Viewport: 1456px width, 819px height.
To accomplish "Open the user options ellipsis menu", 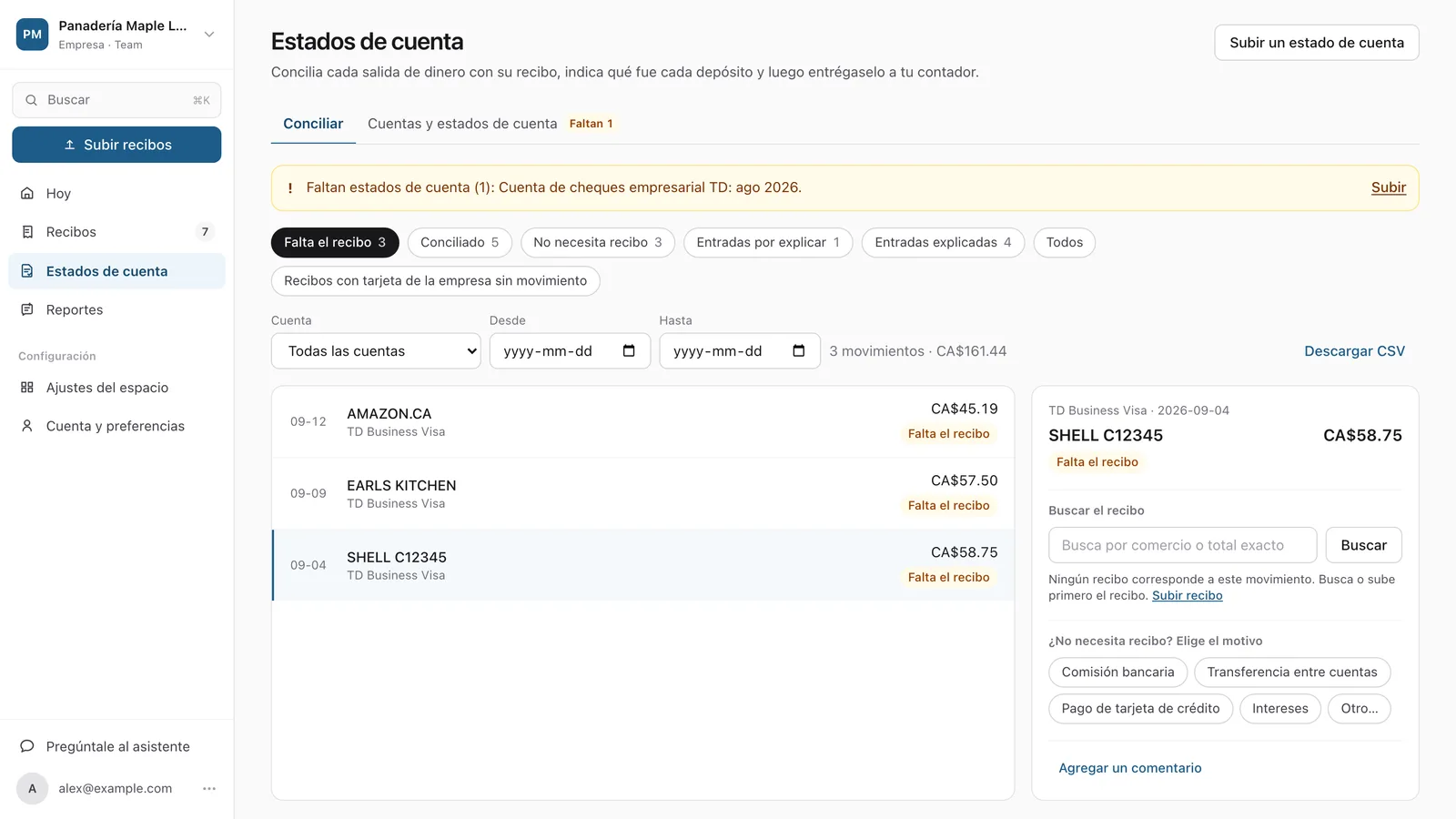I will (x=209, y=789).
